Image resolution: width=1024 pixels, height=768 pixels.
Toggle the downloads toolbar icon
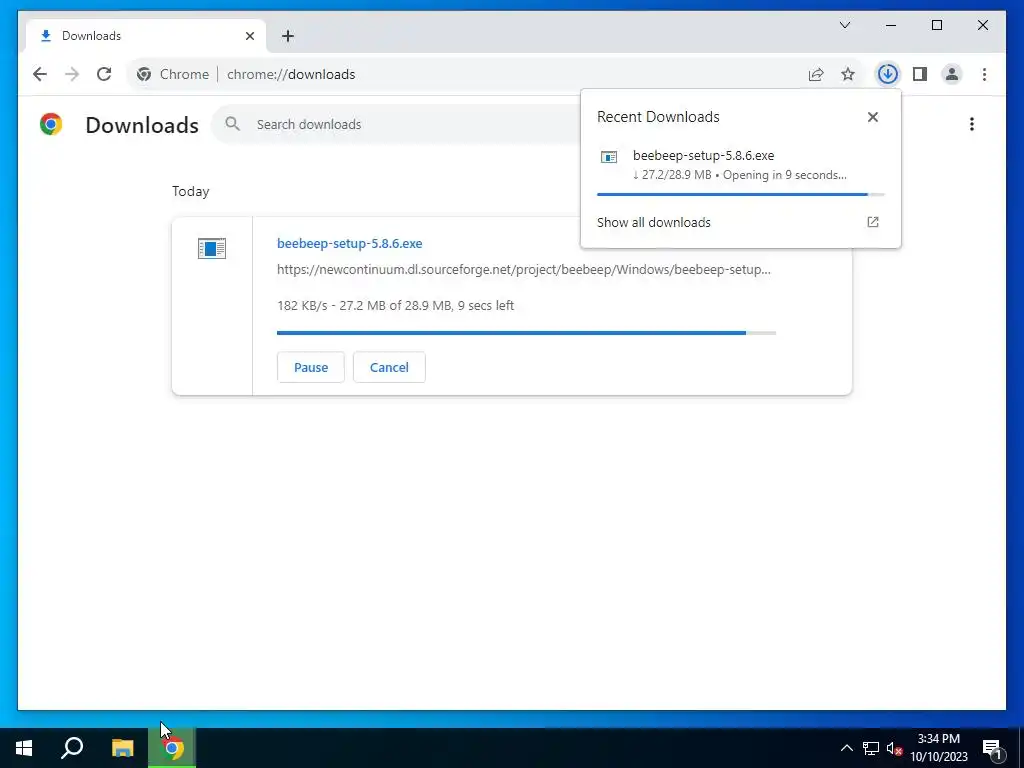pyautogui.click(x=887, y=74)
